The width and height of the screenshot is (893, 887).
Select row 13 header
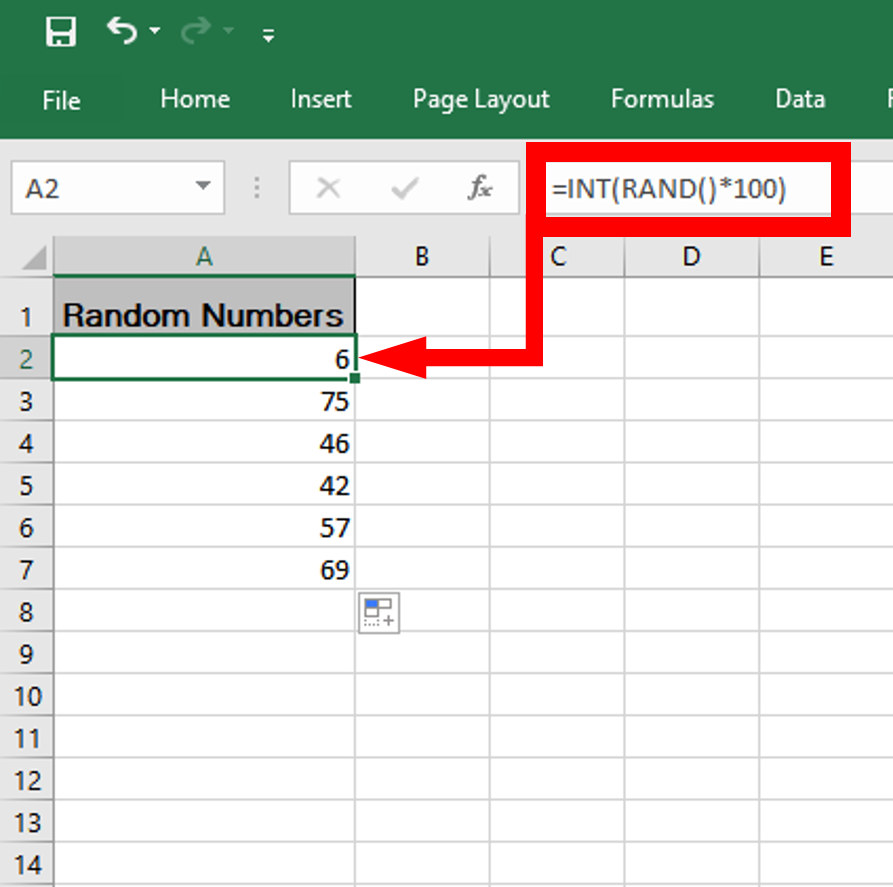26,823
